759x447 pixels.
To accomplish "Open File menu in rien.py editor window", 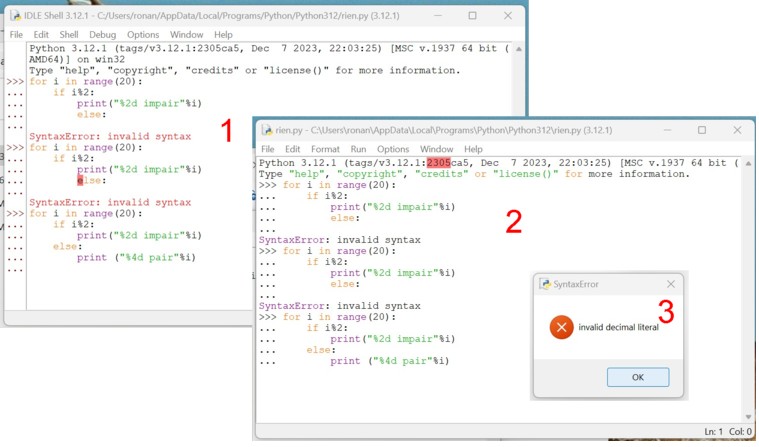I will coord(268,149).
